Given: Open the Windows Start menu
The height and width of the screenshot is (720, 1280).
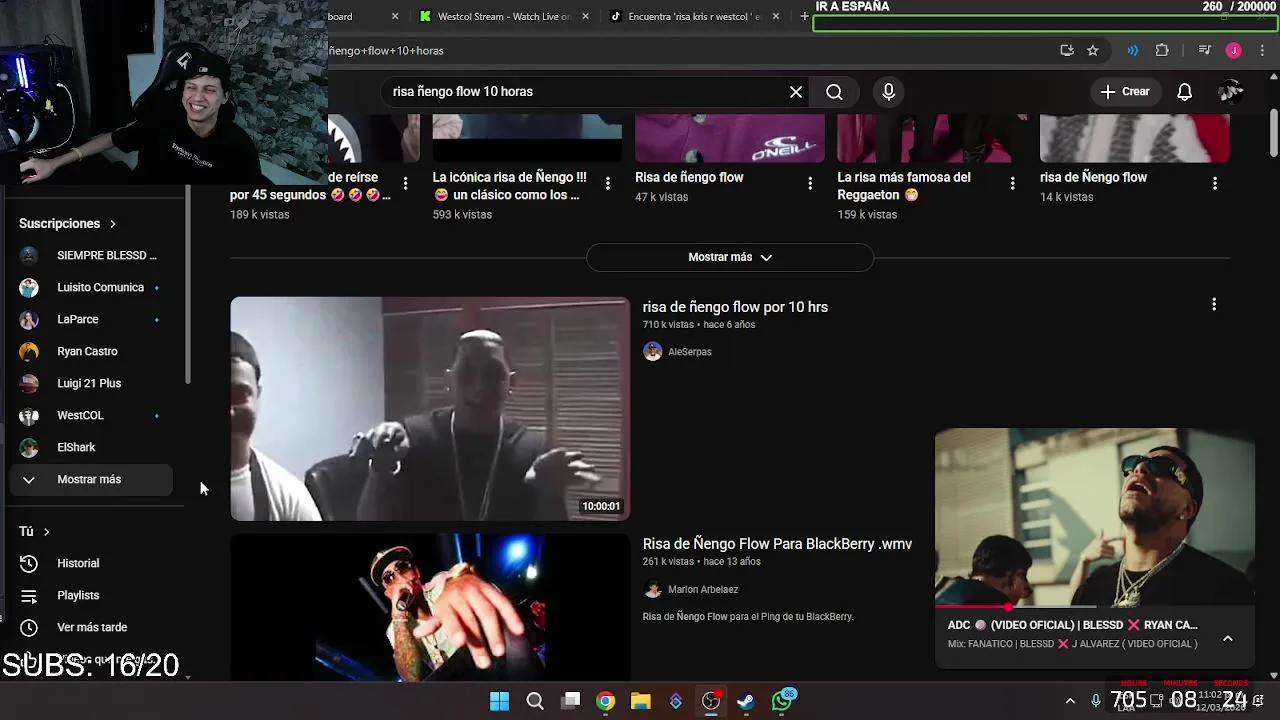Looking at the screenshot, I should 499,701.
